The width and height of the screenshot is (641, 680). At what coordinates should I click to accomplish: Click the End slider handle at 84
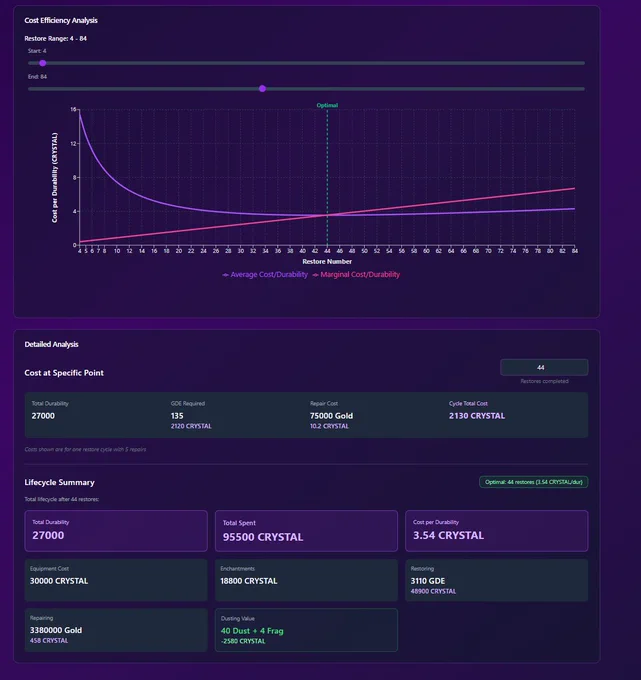tap(262, 88)
